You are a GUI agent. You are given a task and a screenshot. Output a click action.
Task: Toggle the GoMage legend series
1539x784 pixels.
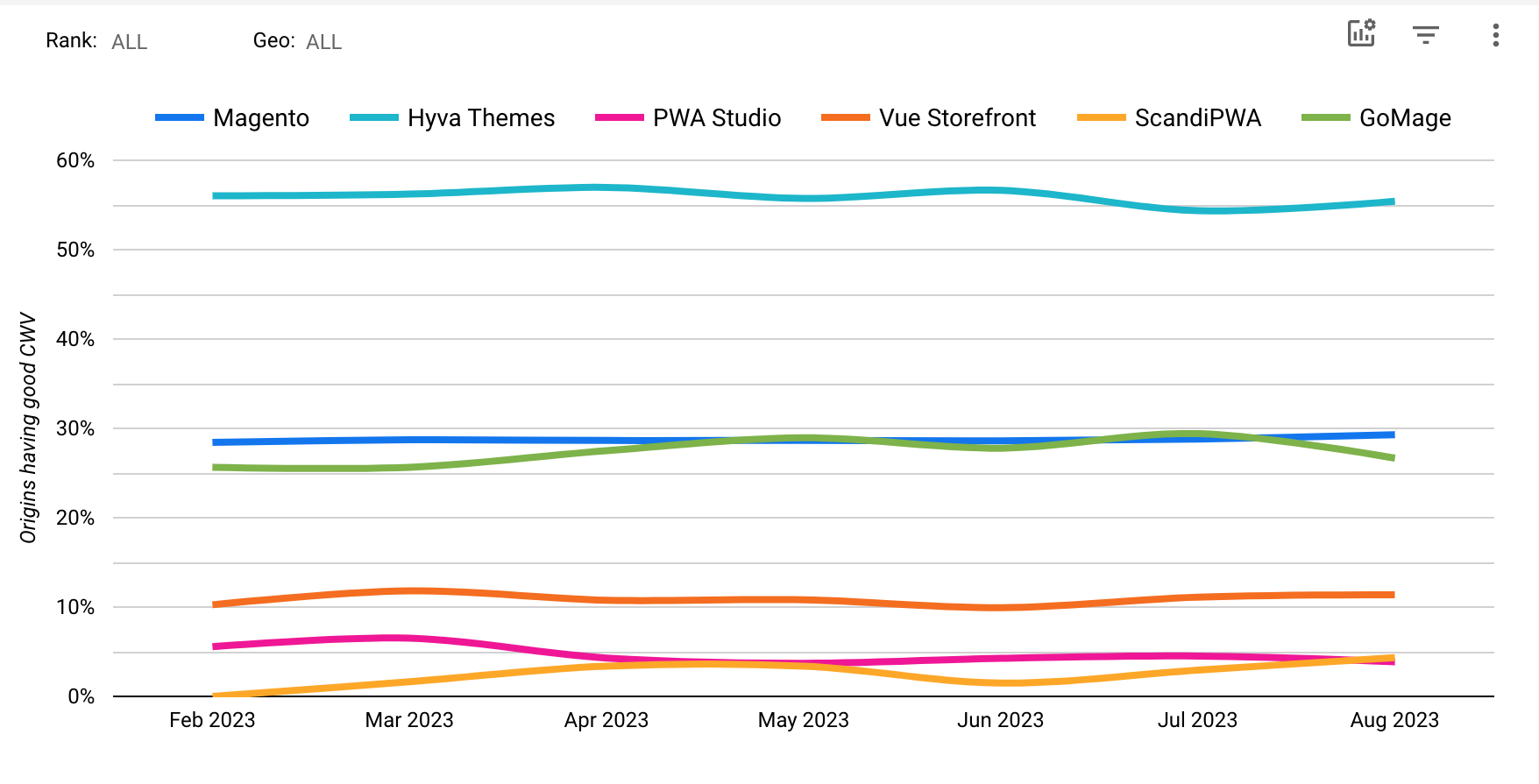pos(1376,117)
